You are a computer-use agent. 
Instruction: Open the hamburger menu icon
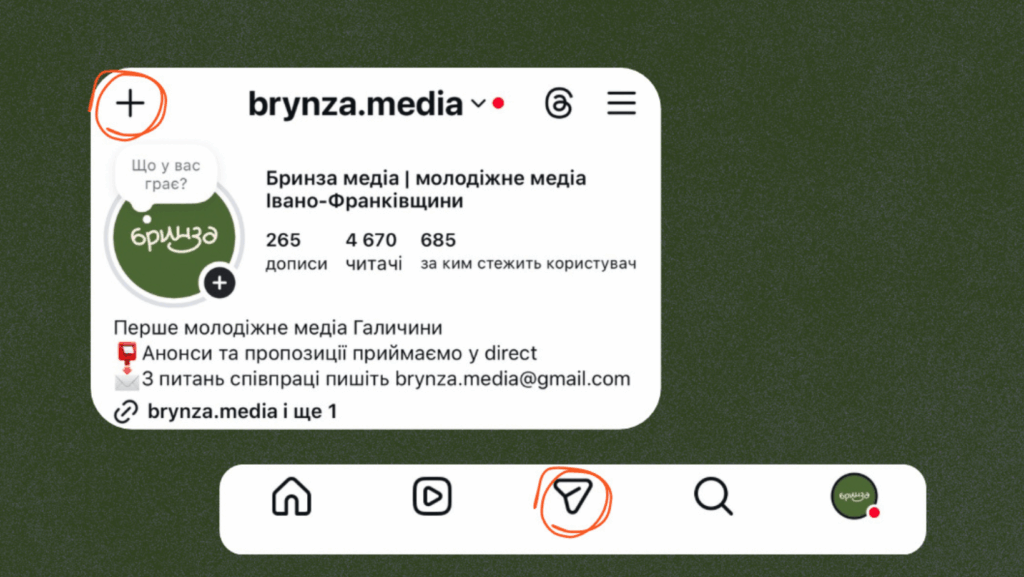[621, 103]
